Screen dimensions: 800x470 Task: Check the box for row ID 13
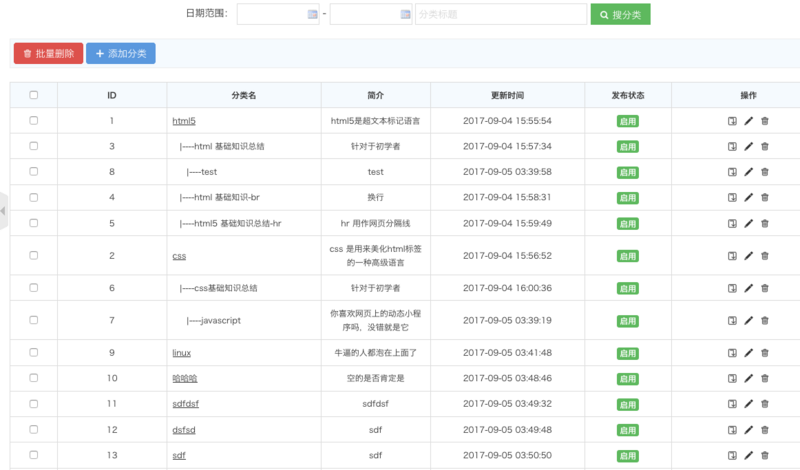click(34, 455)
